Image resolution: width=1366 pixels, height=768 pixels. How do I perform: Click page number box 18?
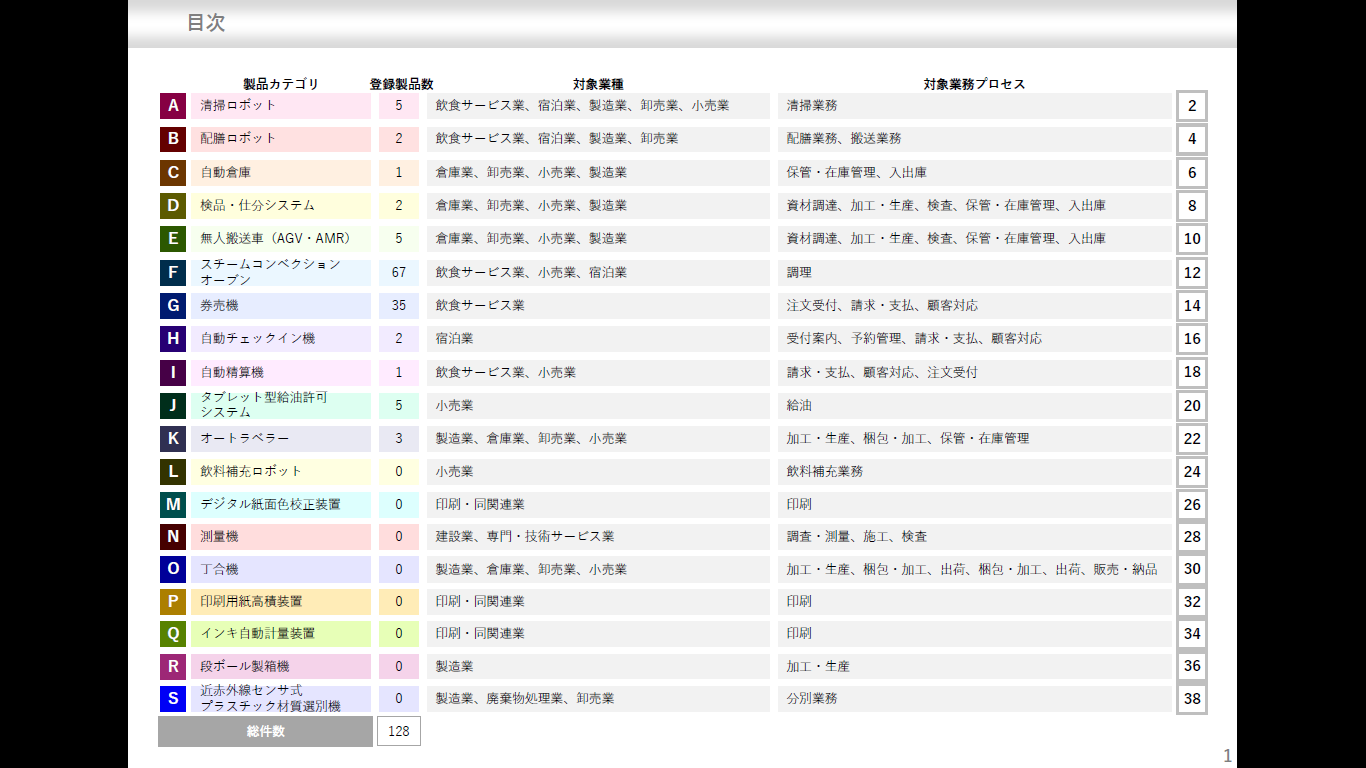pos(1192,373)
